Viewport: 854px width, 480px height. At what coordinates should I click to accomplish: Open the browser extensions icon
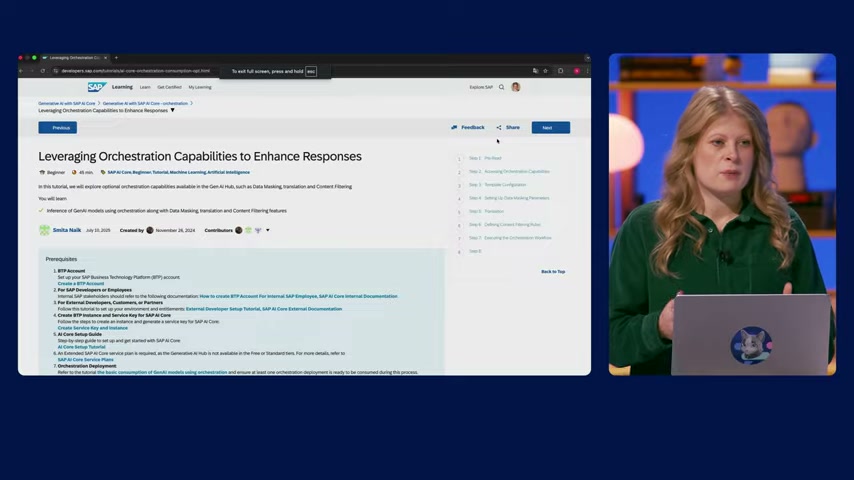[x=560, y=71]
